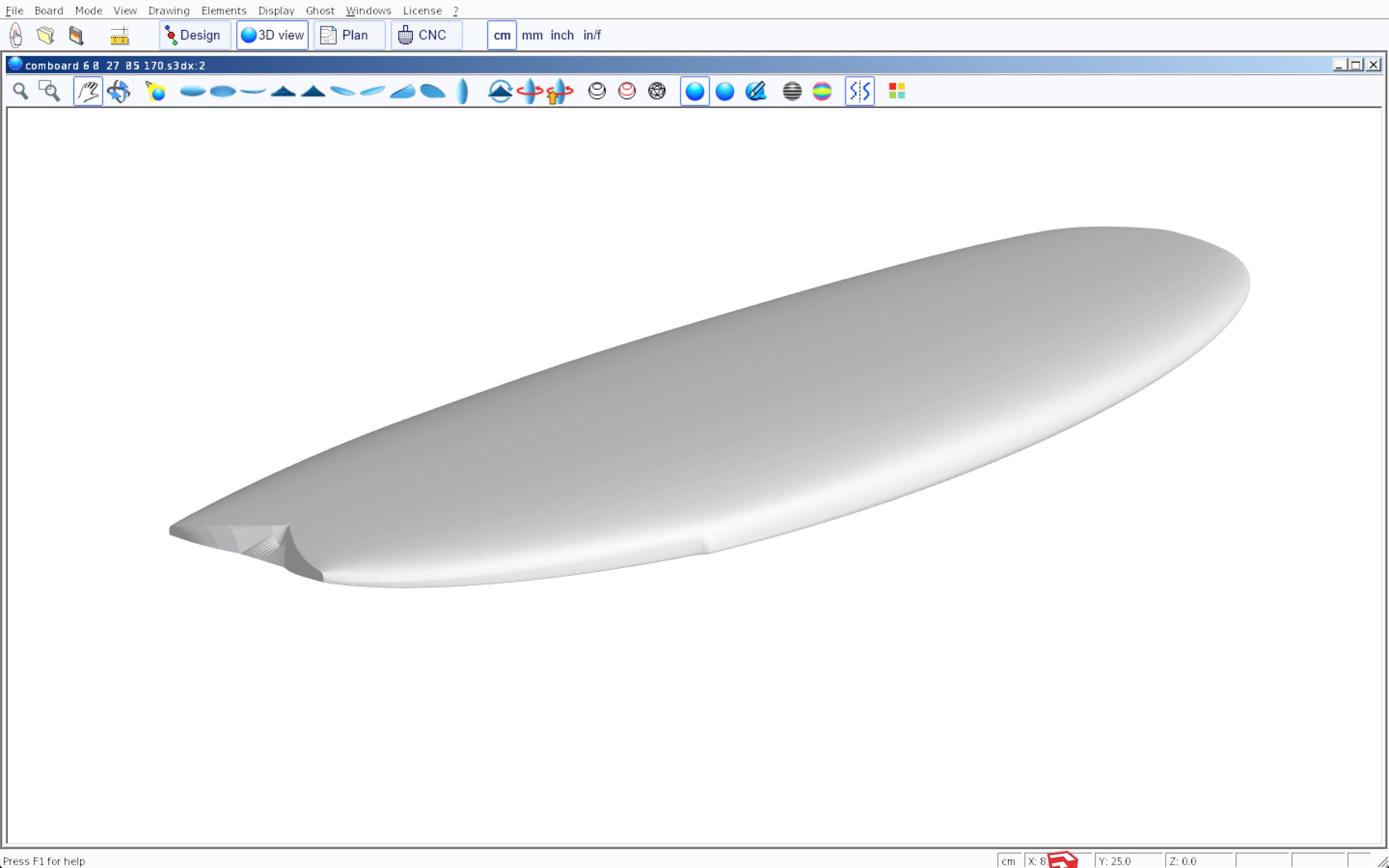Open the Board menu
The image size is (1389, 868).
pos(49,11)
